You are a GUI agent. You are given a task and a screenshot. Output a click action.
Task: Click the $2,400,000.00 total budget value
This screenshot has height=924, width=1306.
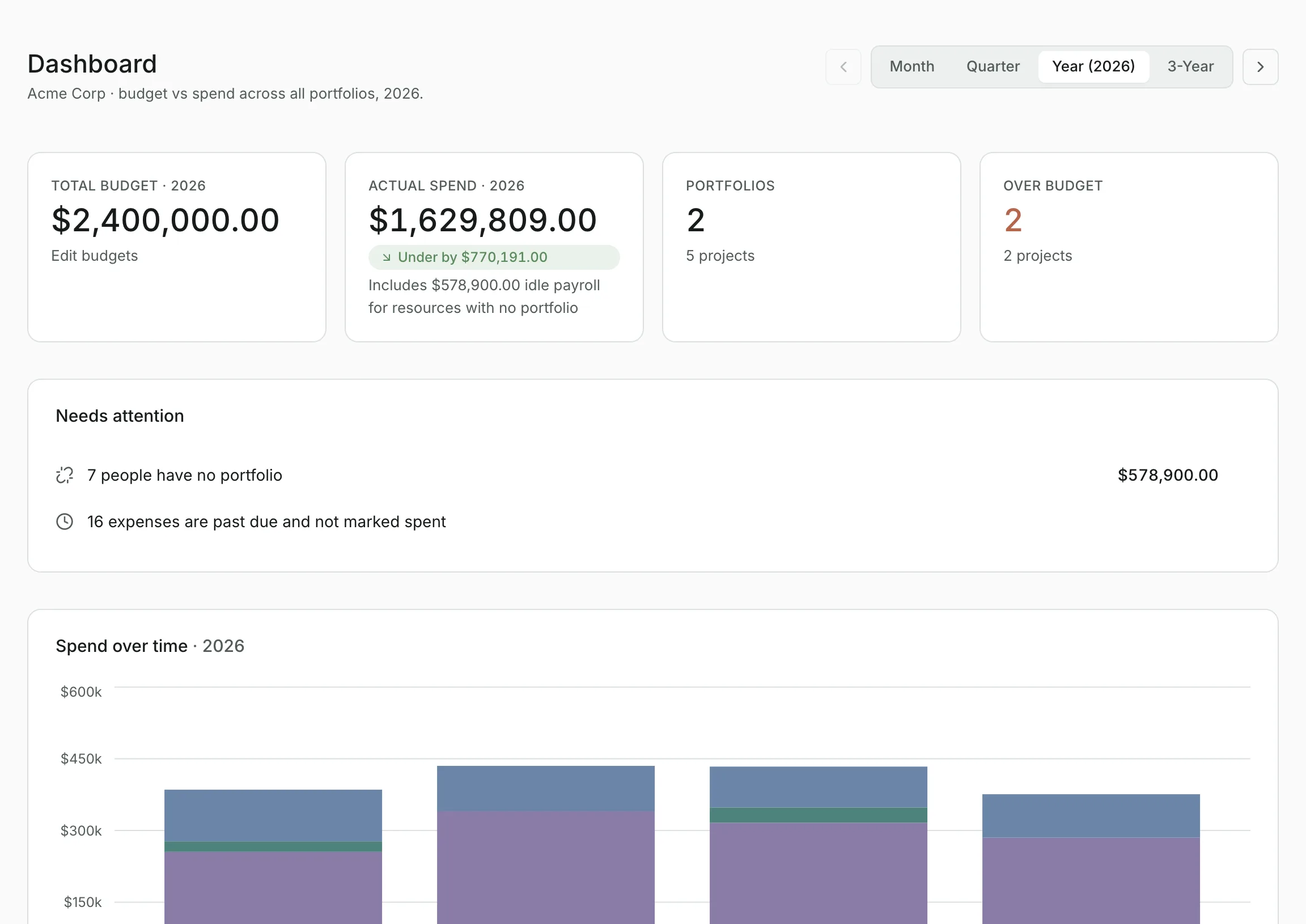pos(166,220)
